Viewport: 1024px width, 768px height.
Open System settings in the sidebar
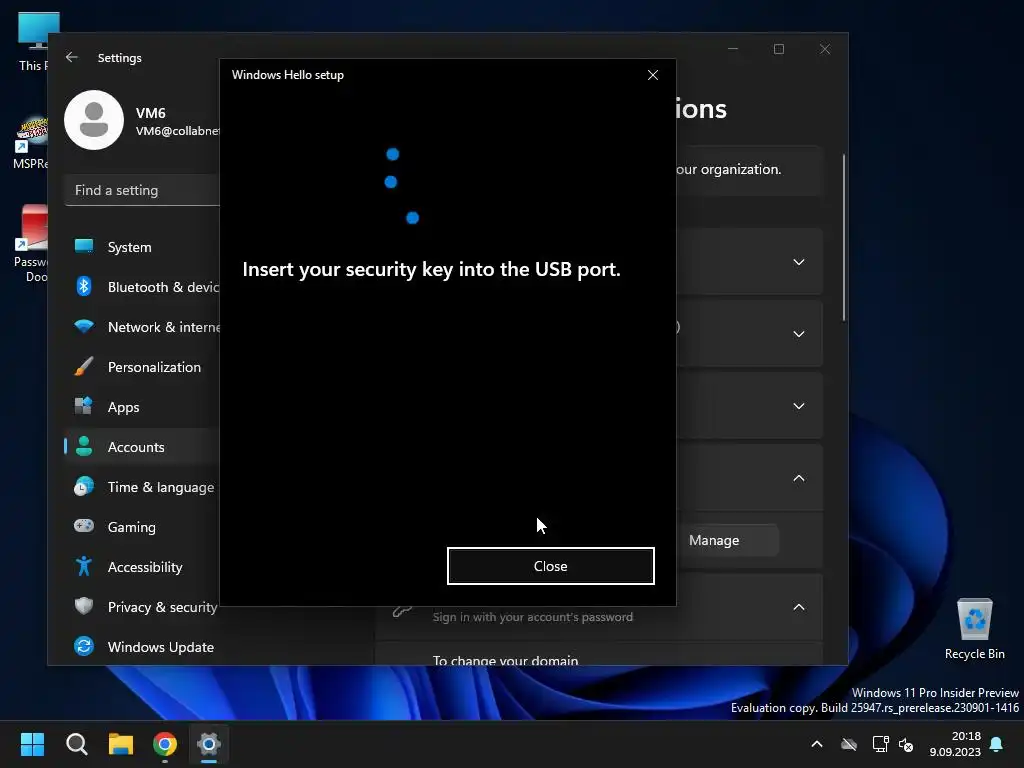pos(142,247)
